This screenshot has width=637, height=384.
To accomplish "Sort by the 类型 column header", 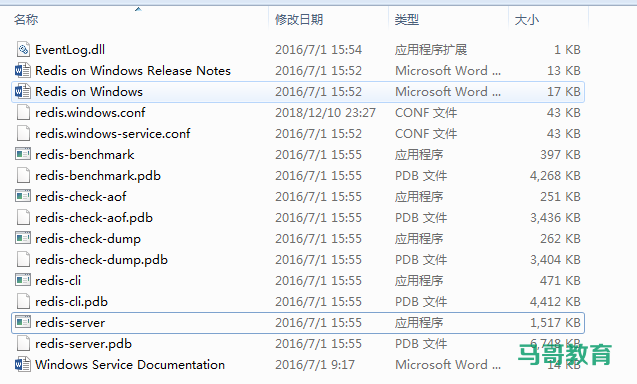I will 407,20.
